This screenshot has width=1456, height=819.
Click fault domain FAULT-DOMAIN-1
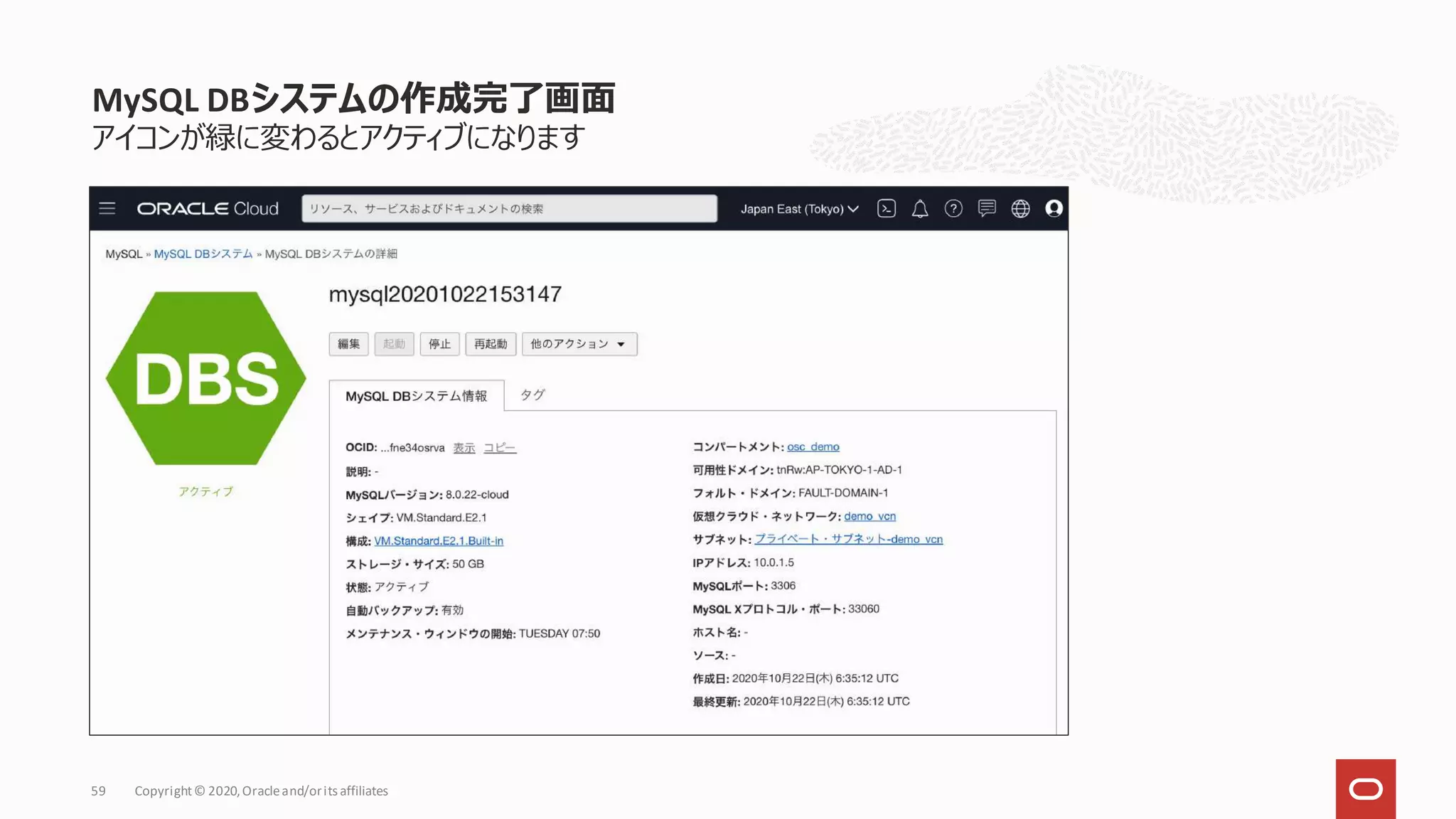(x=843, y=493)
